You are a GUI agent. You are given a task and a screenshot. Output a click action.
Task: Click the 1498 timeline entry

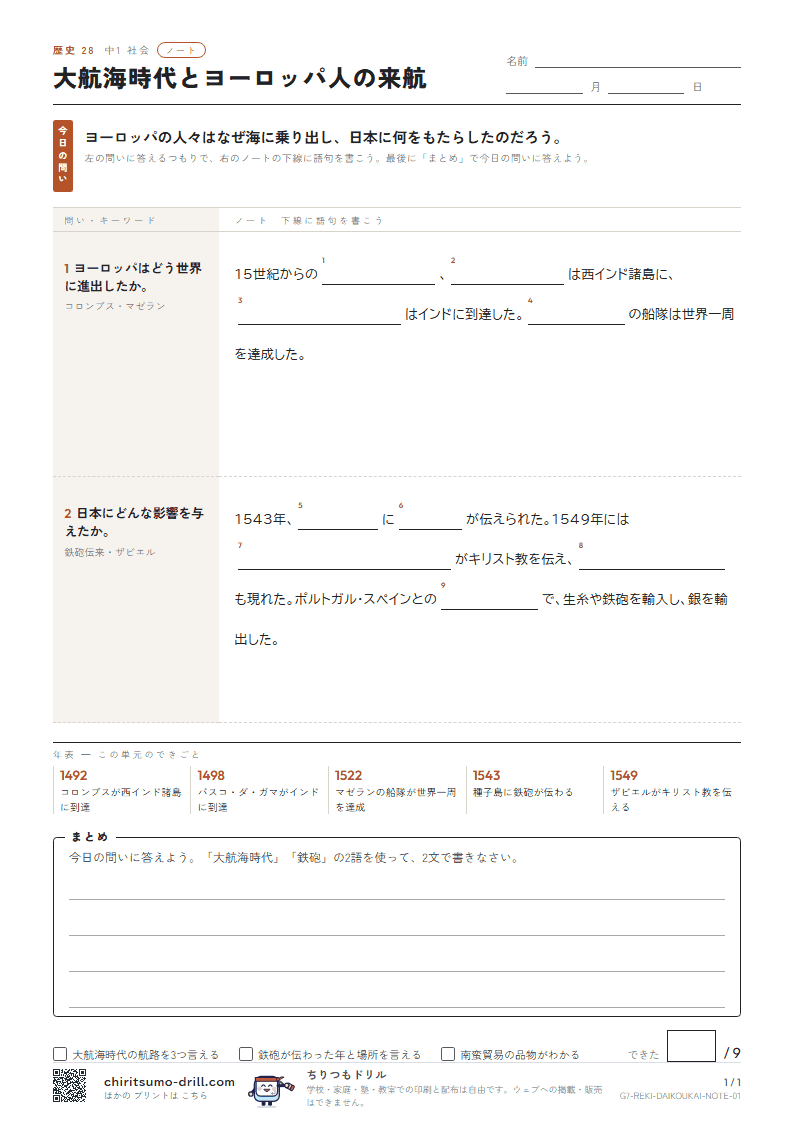[x=258, y=791]
